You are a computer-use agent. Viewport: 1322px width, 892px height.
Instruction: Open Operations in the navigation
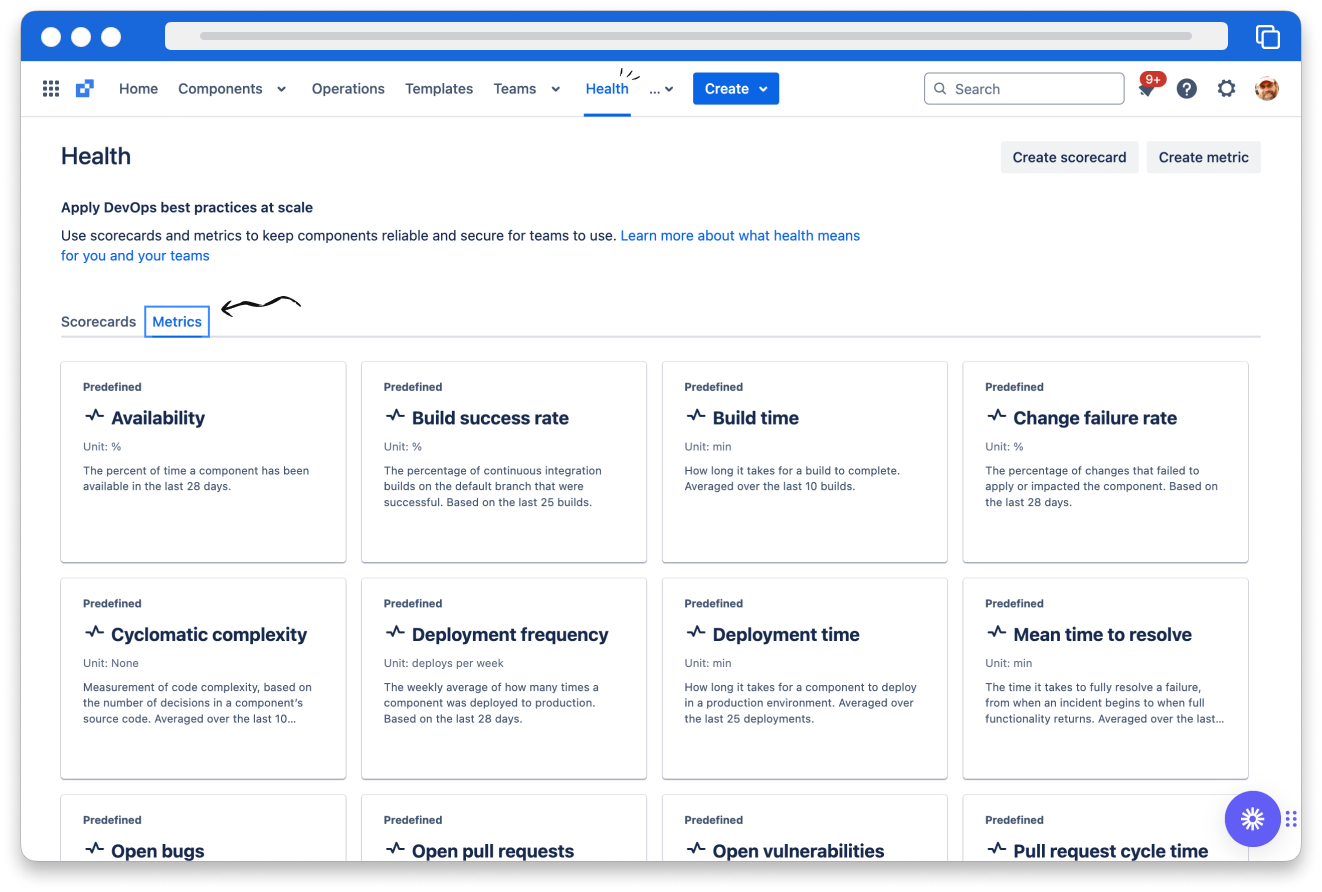[x=348, y=89]
